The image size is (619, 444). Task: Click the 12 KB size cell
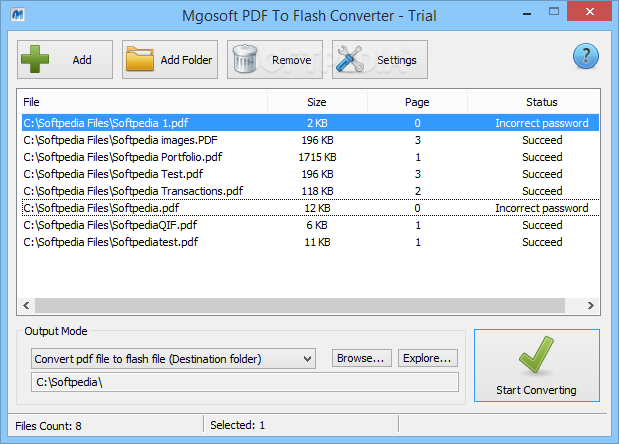click(317, 208)
